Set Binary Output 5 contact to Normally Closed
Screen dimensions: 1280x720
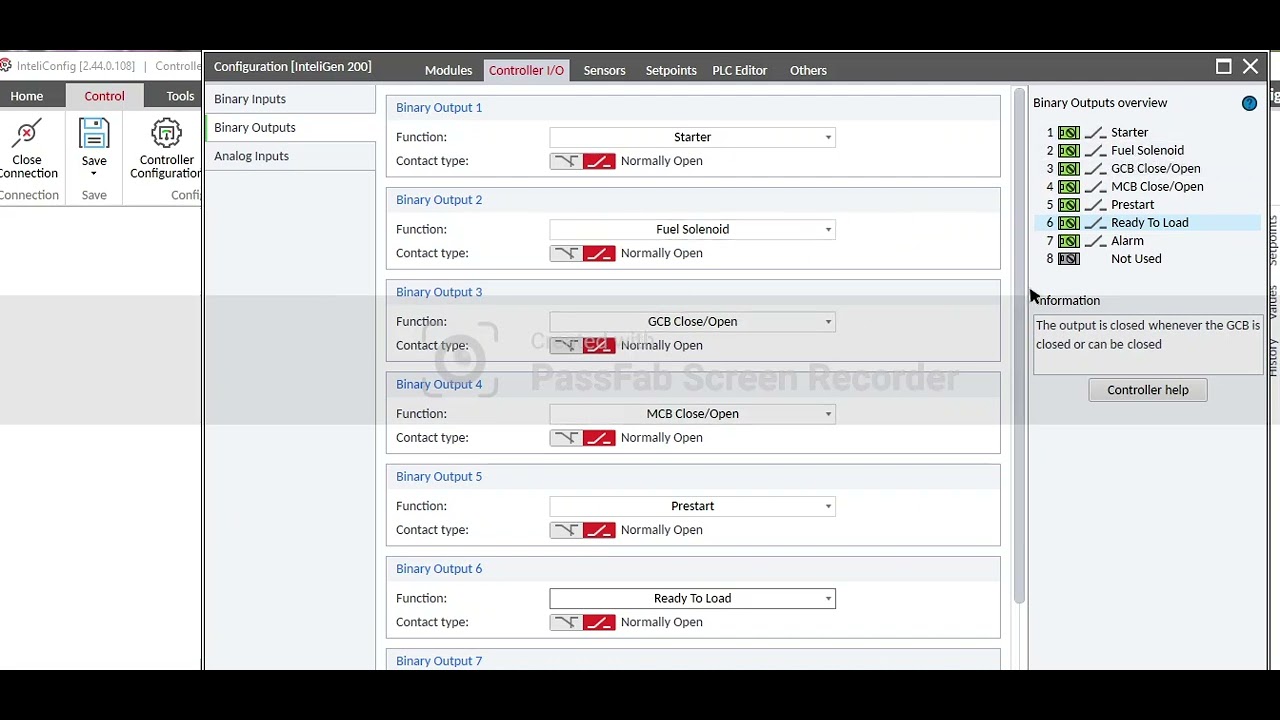[x=566, y=530]
